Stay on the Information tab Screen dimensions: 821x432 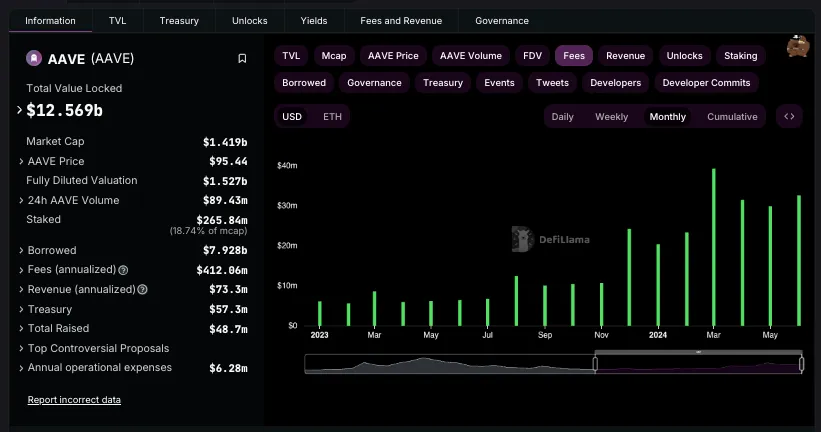tap(50, 21)
